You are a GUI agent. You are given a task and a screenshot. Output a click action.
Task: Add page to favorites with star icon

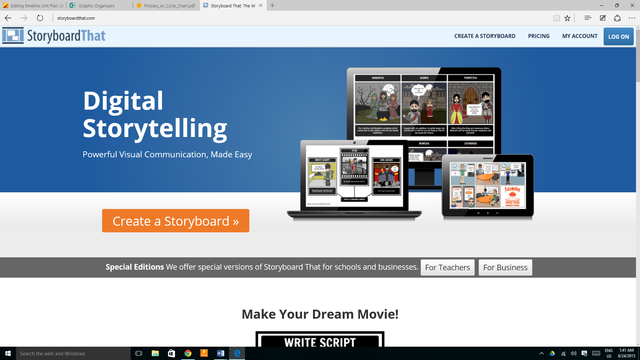(x=567, y=18)
